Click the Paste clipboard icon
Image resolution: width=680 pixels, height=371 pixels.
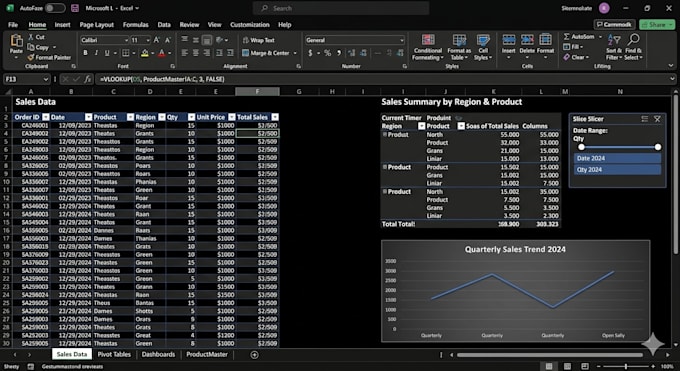(16, 41)
